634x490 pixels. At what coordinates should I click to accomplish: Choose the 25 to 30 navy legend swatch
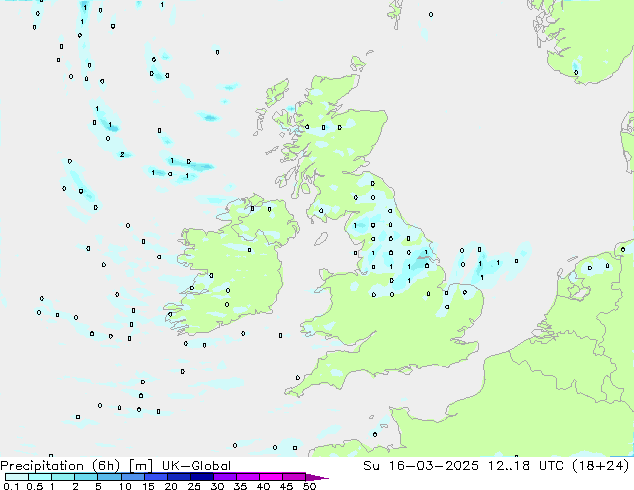[202, 477]
